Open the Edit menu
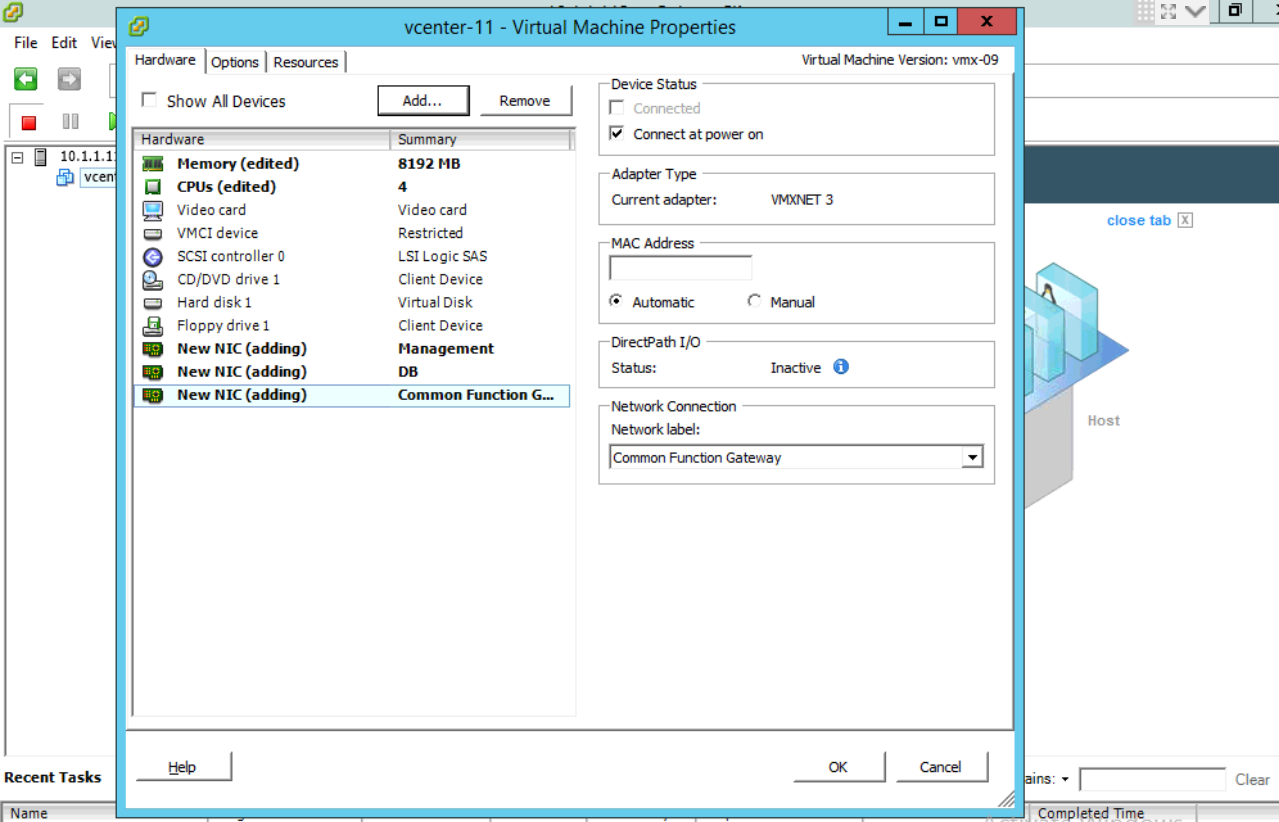The width and height of the screenshot is (1279, 822). (x=63, y=42)
